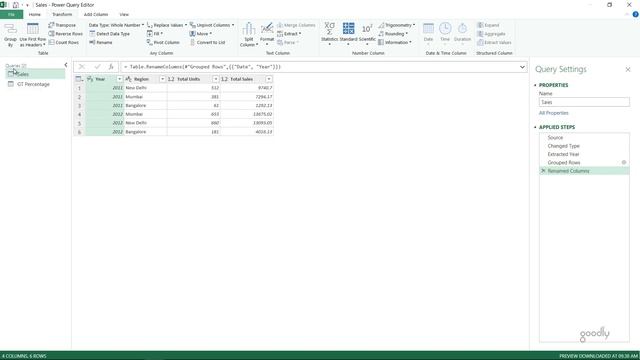
Task: Open Replace Values dropdown
Action: [x=167, y=25]
